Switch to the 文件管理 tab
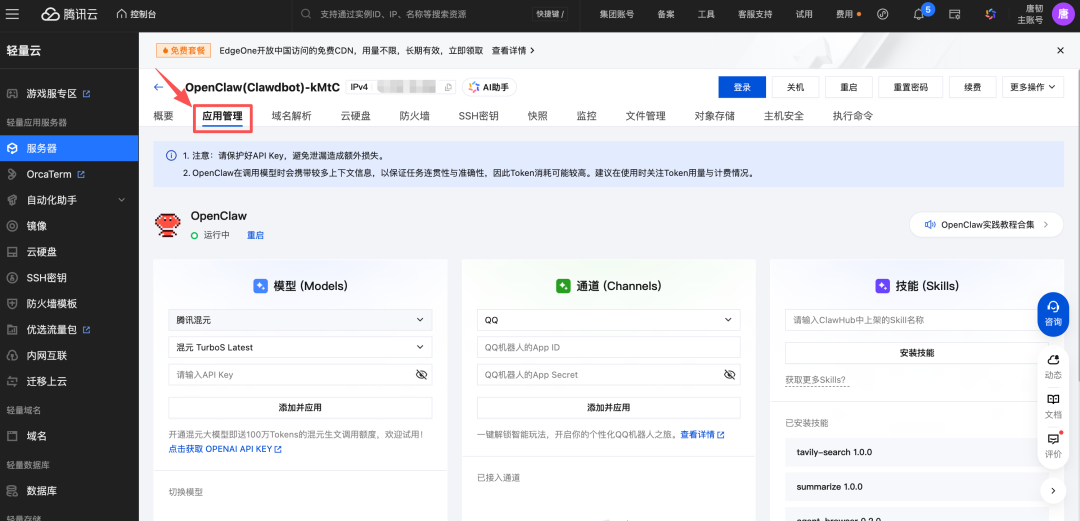 [x=645, y=116]
